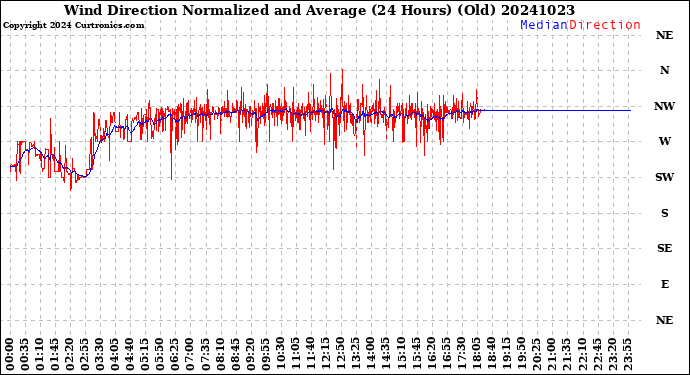
Task: Click the '23:20' time axis label
Action: tap(612, 354)
